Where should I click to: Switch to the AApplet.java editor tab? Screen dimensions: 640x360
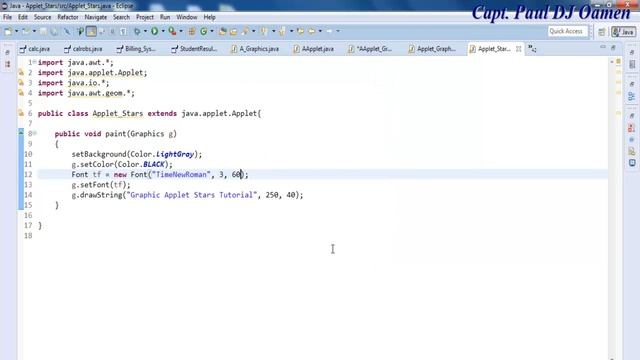point(313,49)
